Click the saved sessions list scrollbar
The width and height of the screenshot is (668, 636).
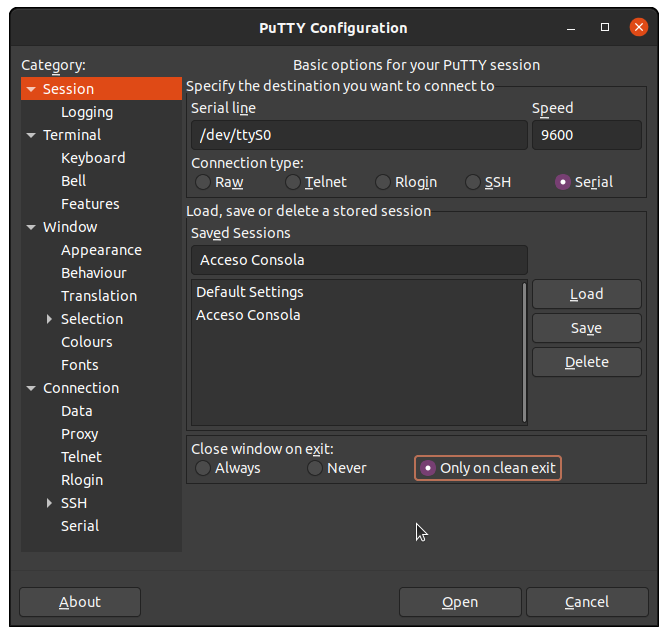tap(524, 352)
